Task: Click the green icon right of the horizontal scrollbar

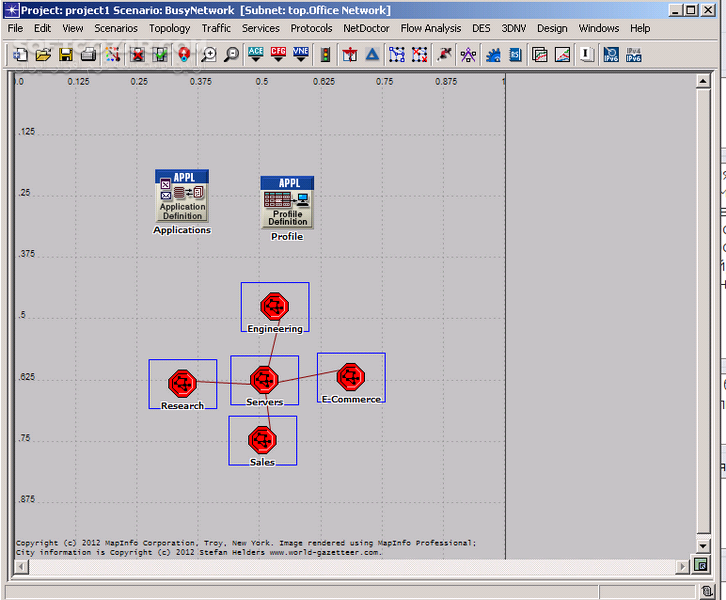Action: click(x=701, y=565)
